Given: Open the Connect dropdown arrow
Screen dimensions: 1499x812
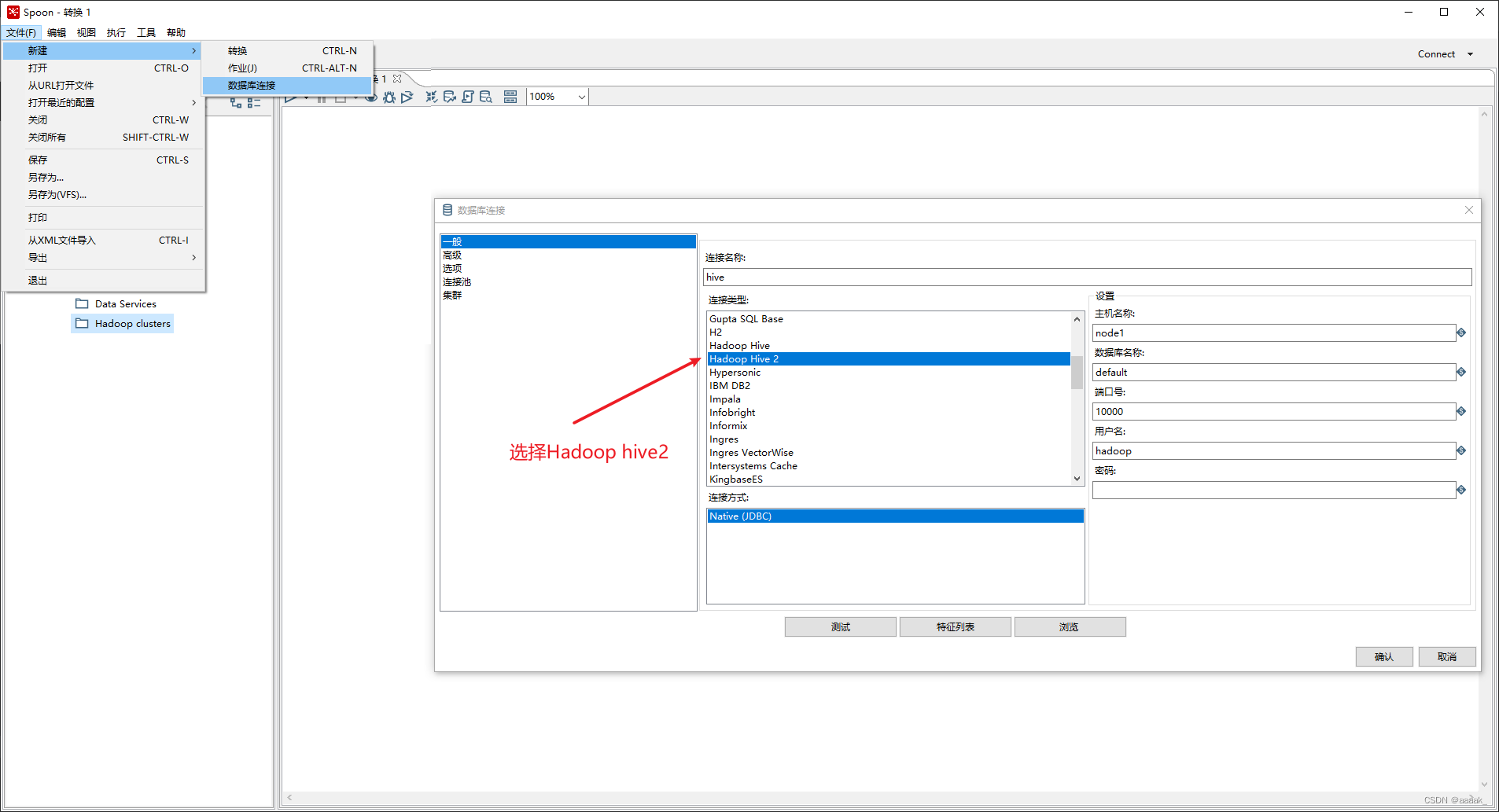Looking at the screenshot, I should pyautogui.click(x=1470, y=54).
